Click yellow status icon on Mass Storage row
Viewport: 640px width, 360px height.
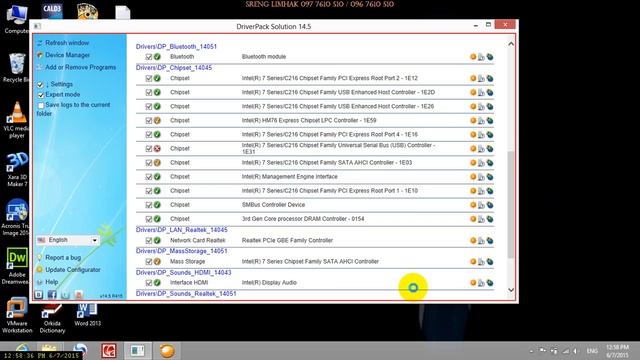pyautogui.click(x=157, y=262)
